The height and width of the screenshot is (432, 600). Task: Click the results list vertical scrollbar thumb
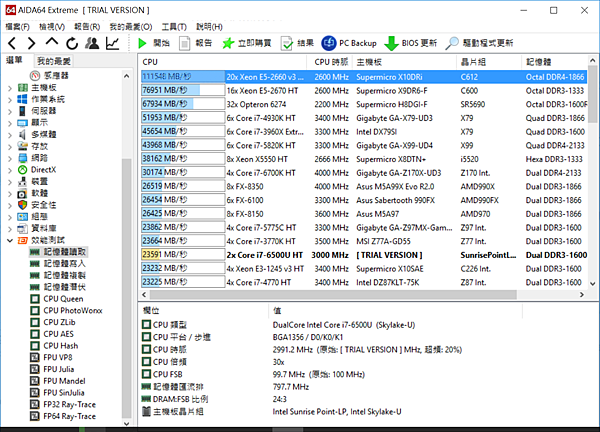592,94
